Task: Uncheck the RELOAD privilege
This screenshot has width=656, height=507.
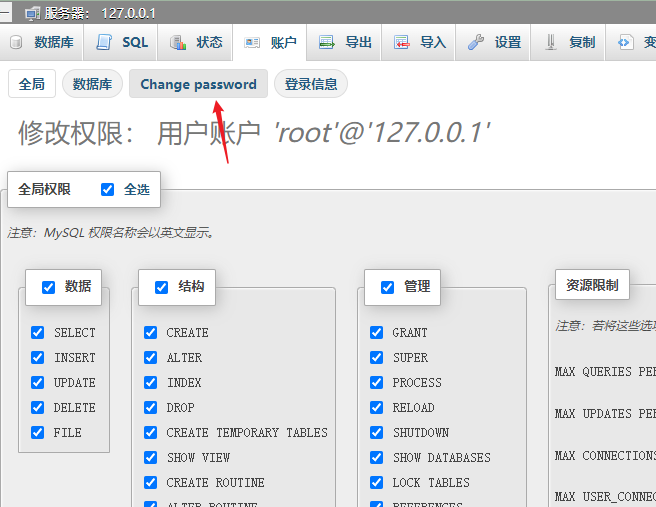Action: pos(377,407)
